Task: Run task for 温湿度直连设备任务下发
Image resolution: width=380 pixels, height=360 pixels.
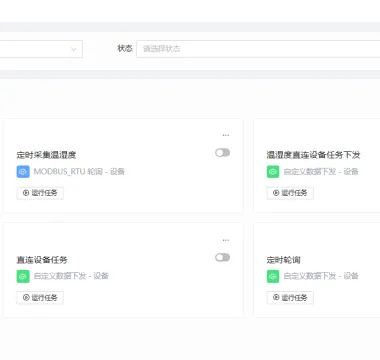Action: tap(290, 193)
